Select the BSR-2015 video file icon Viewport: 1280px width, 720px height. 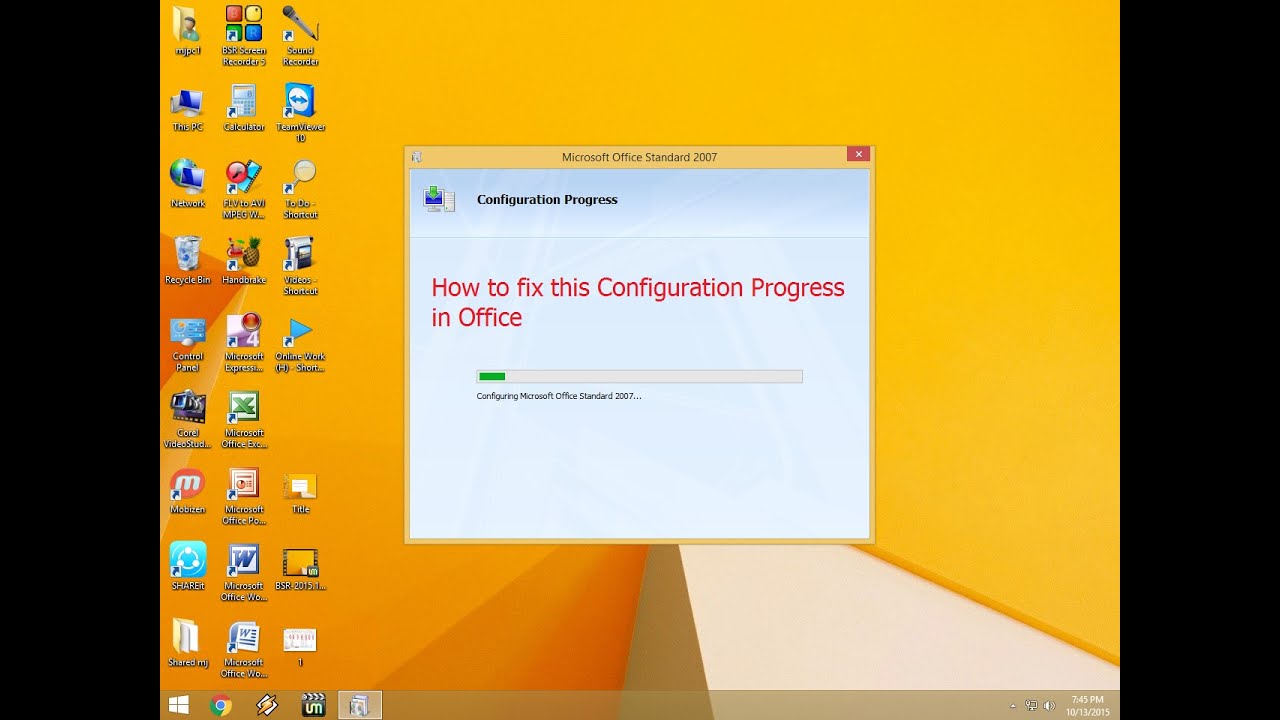tap(300, 567)
